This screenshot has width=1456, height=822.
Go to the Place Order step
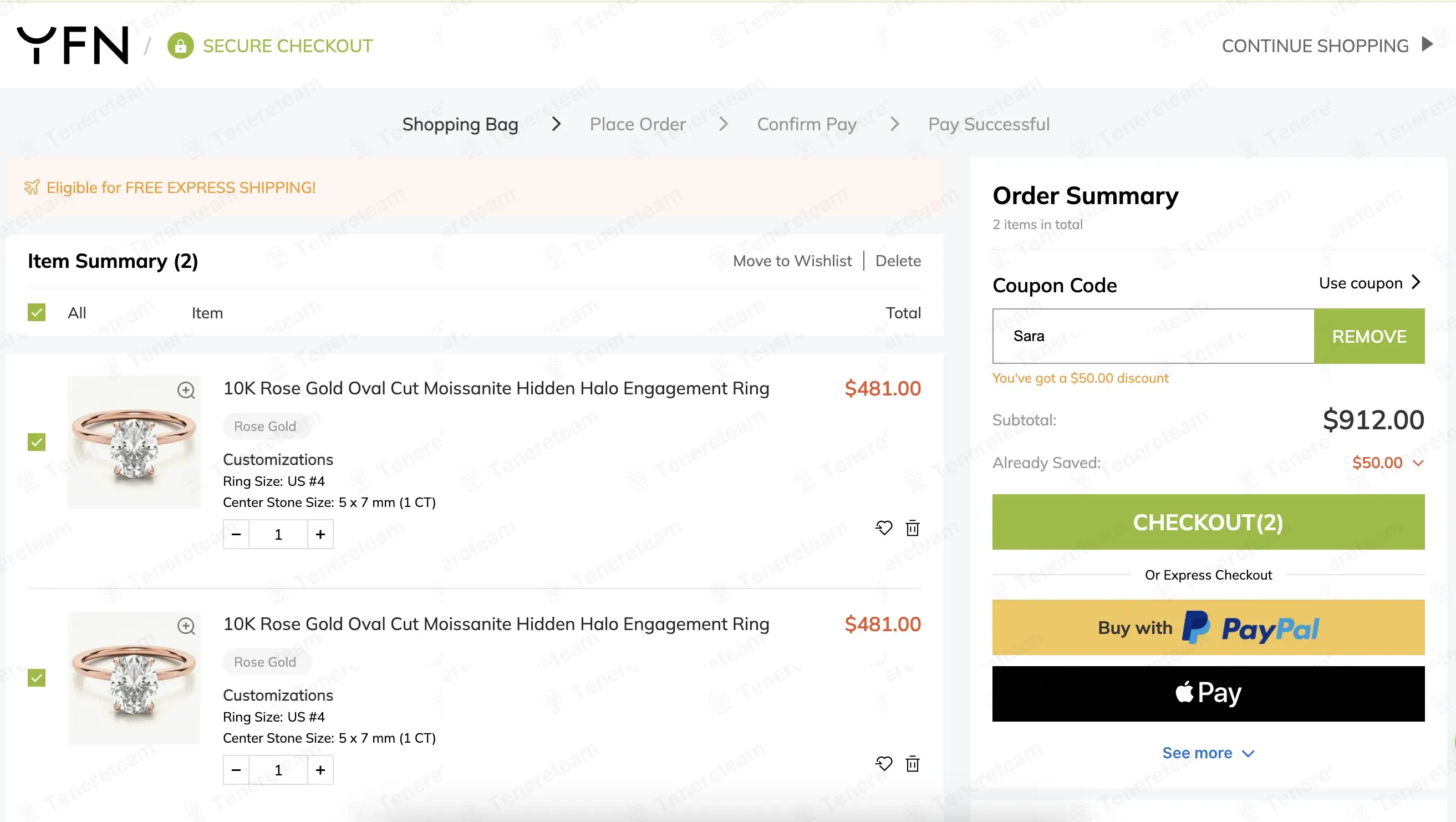(638, 124)
